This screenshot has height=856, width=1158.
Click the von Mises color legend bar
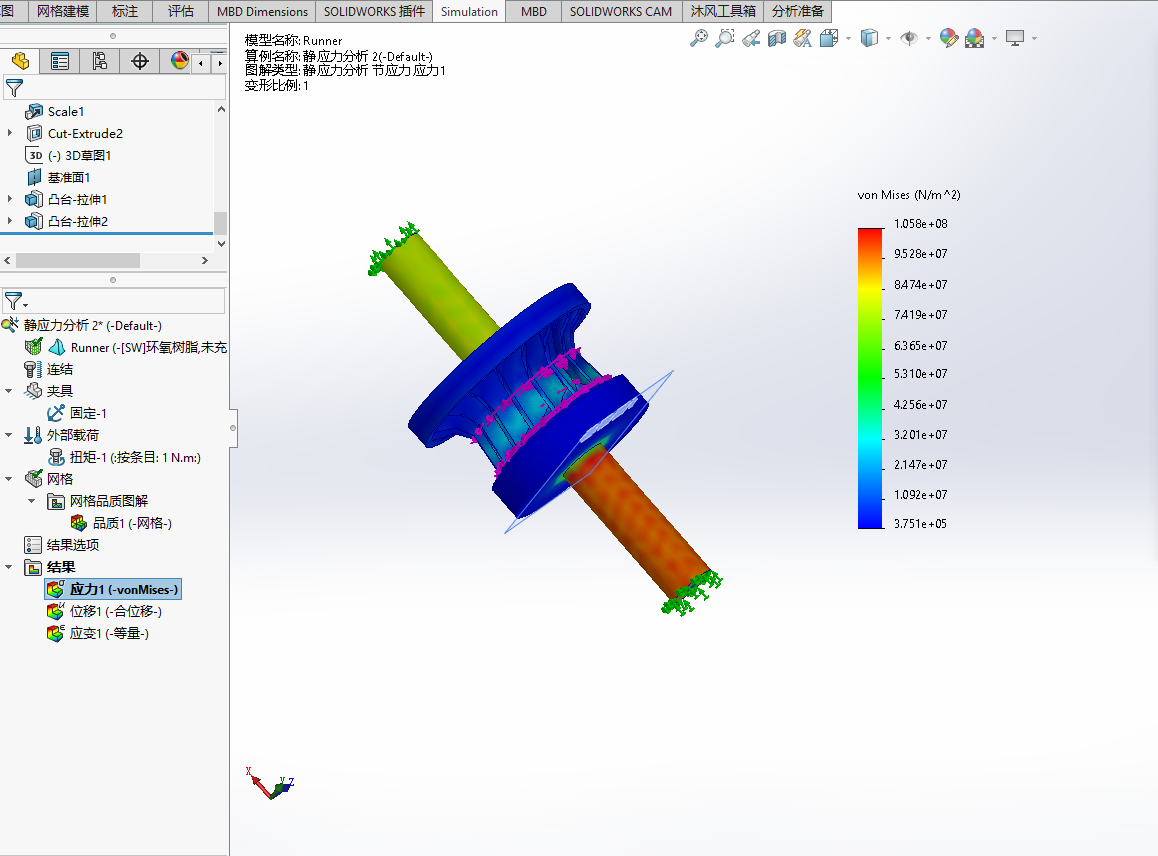point(870,378)
